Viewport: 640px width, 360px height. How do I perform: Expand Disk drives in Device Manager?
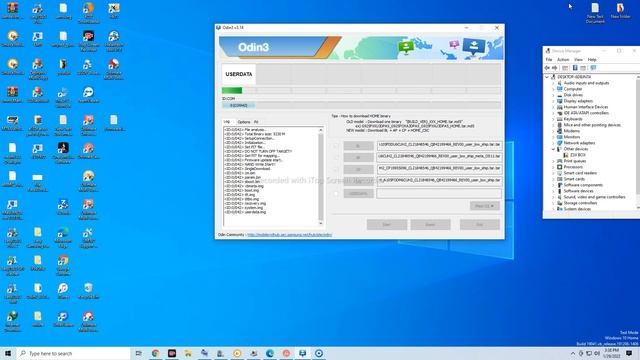(553, 95)
